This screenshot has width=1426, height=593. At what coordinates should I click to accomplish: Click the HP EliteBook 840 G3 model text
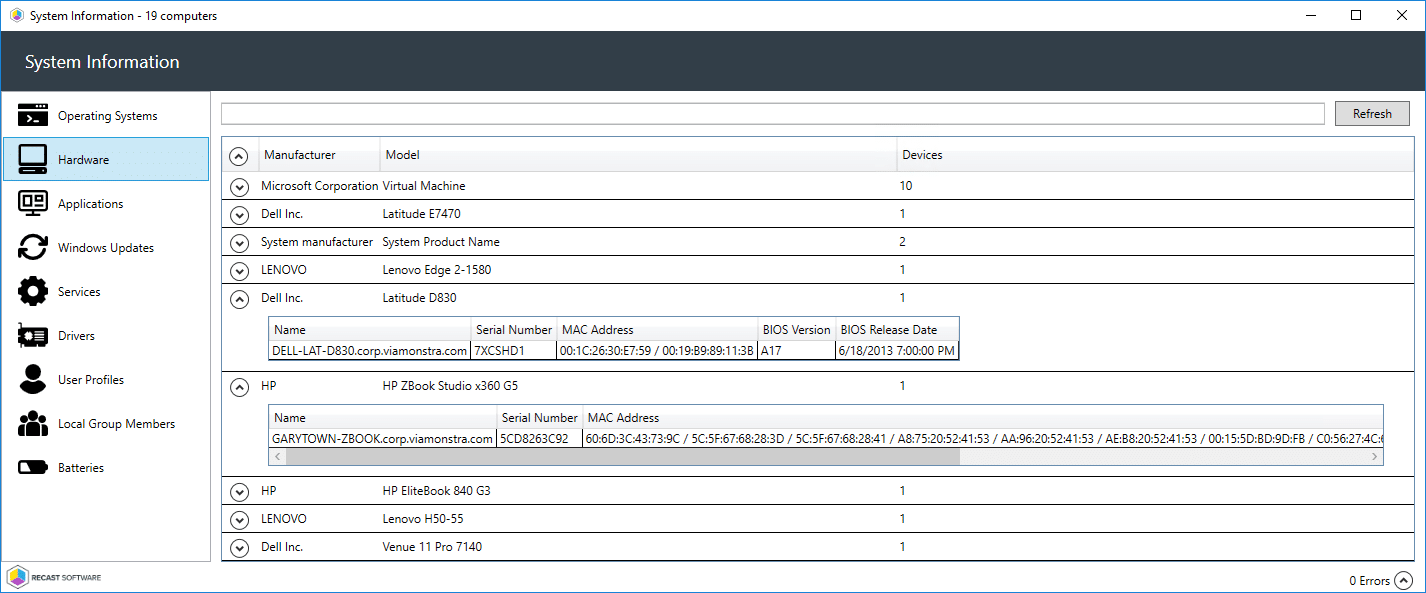436,491
